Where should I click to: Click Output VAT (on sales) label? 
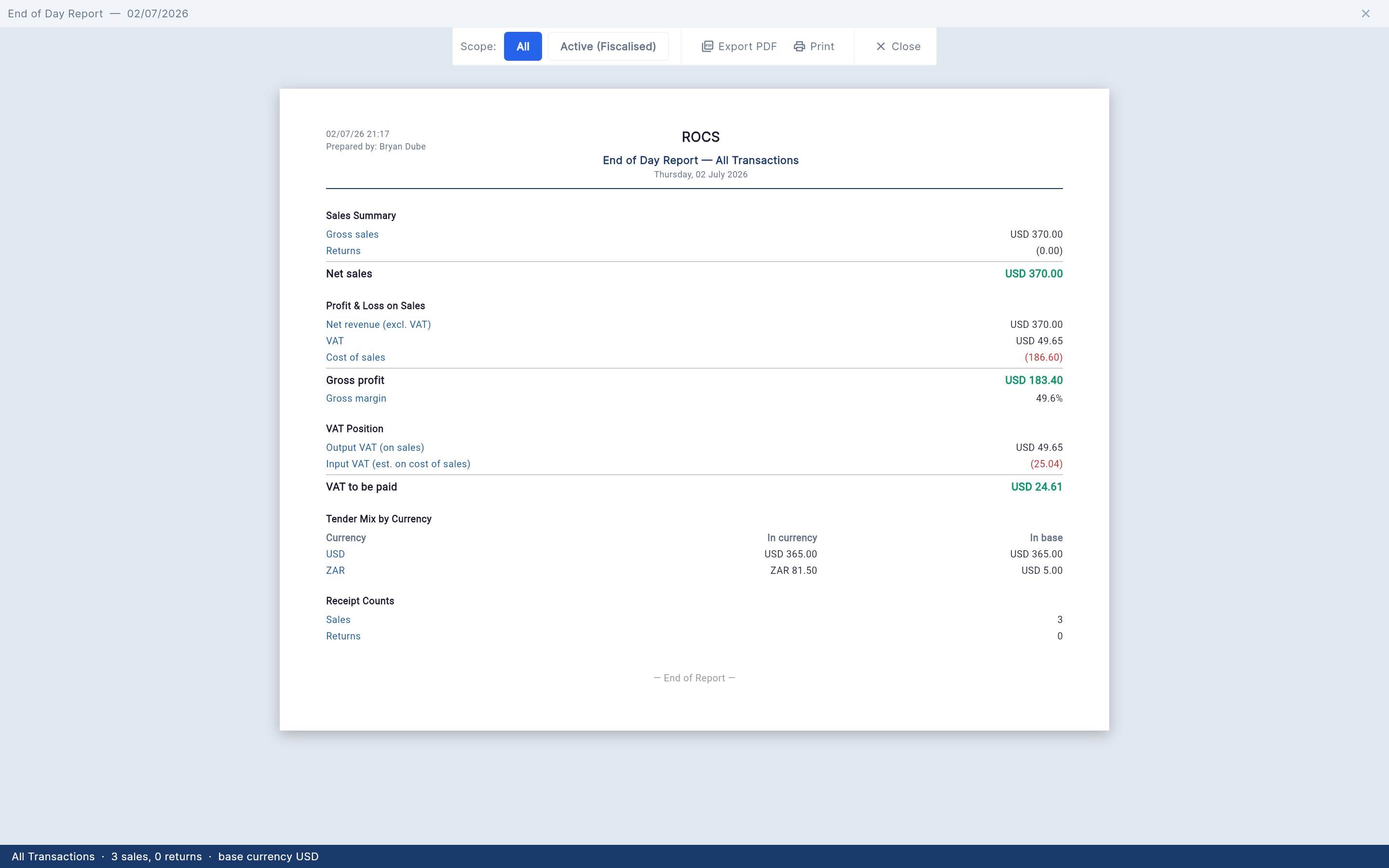[375, 447]
